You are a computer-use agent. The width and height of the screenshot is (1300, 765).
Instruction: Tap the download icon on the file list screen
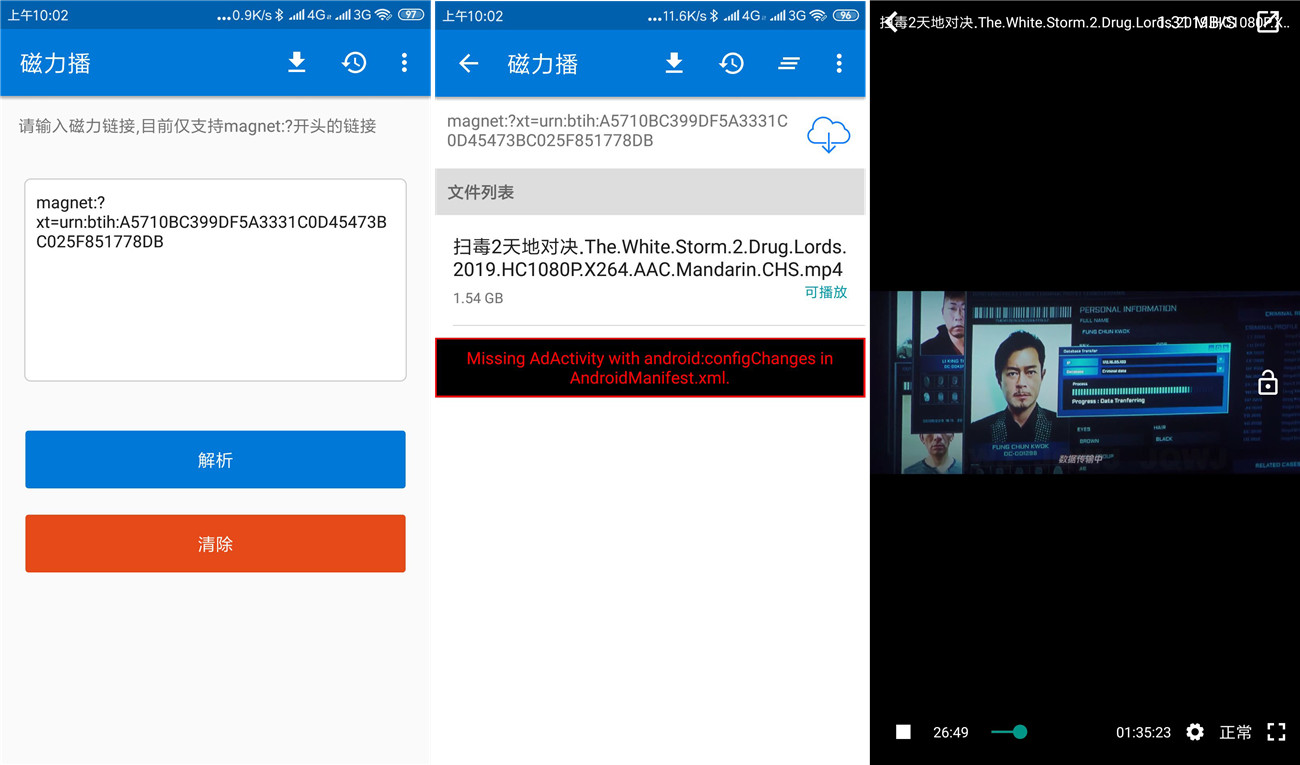point(674,64)
